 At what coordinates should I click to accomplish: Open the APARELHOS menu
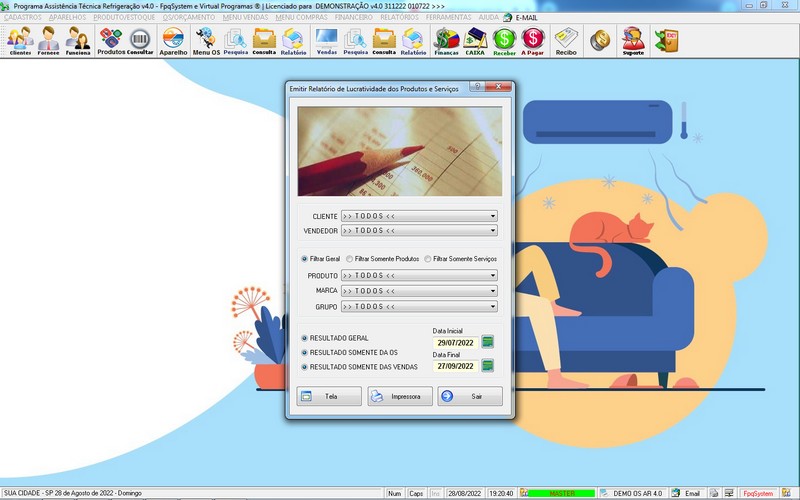[67, 17]
